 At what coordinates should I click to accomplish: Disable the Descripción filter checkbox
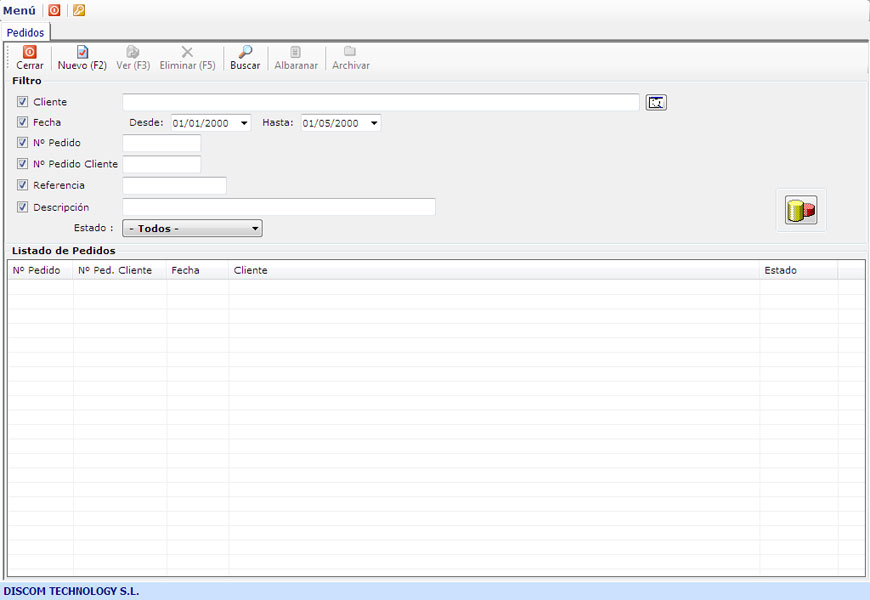click(x=23, y=207)
